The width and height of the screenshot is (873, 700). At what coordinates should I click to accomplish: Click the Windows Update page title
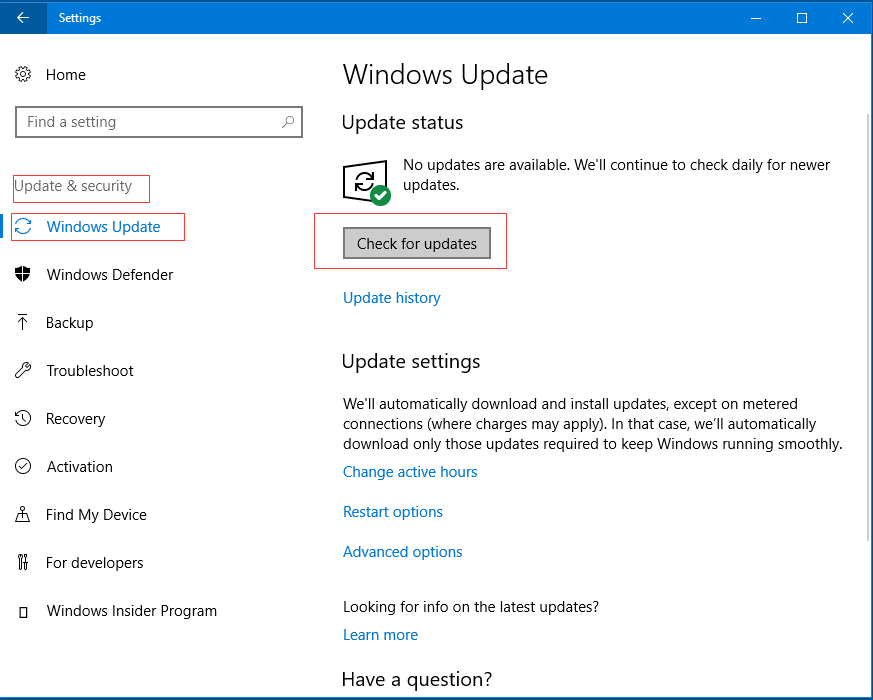pos(445,75)
